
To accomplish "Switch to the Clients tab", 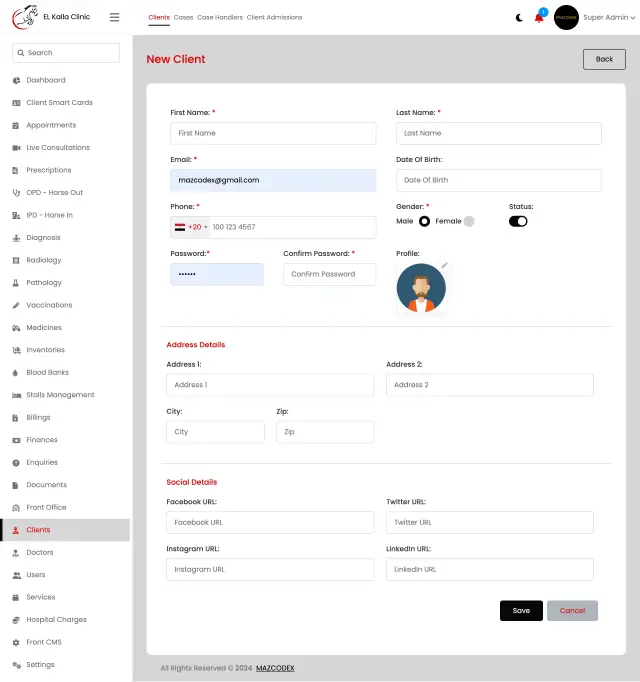I will [159, 17].
